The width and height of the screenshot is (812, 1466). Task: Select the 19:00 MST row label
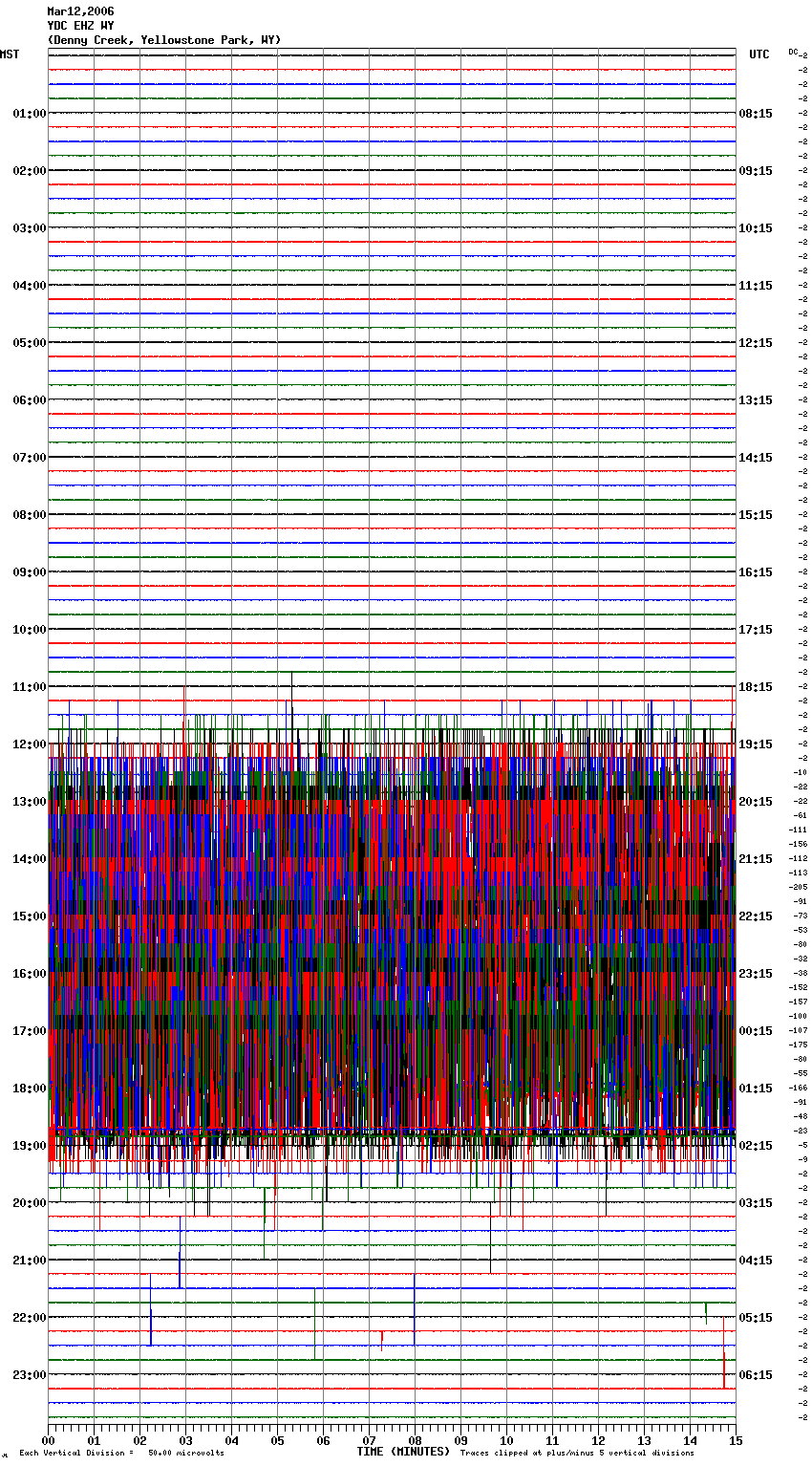pos(29,1146)
